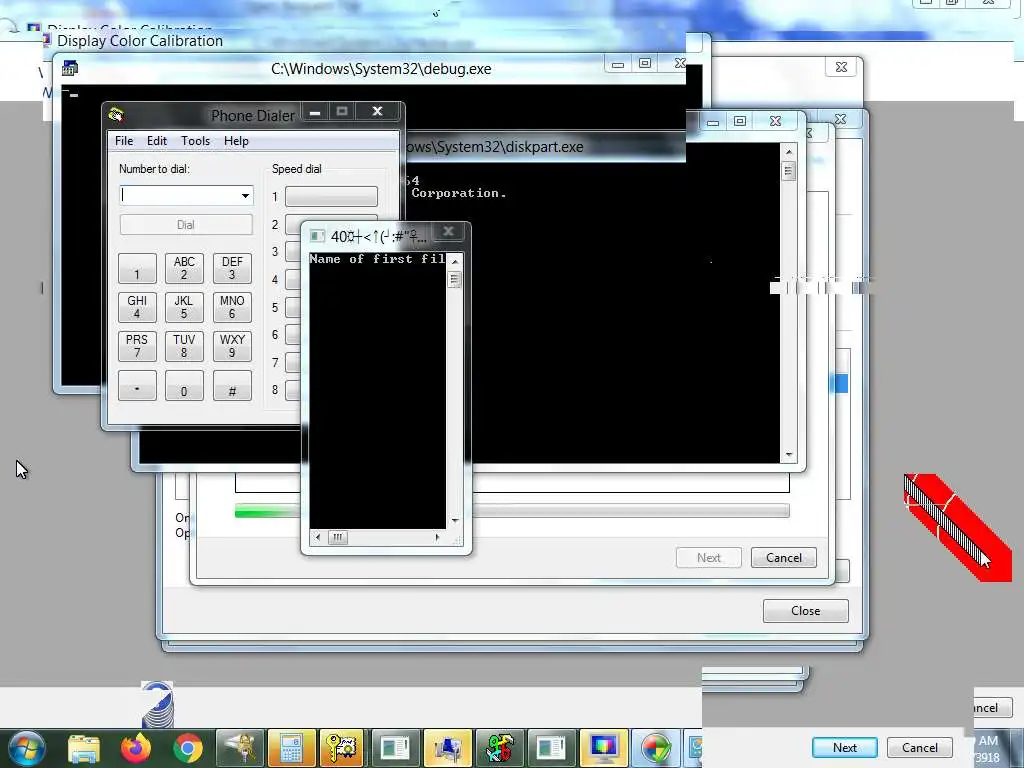The image size is (1024, 768).
Task: Click the "Corporation." text in diskpart console
Action: 458,193
